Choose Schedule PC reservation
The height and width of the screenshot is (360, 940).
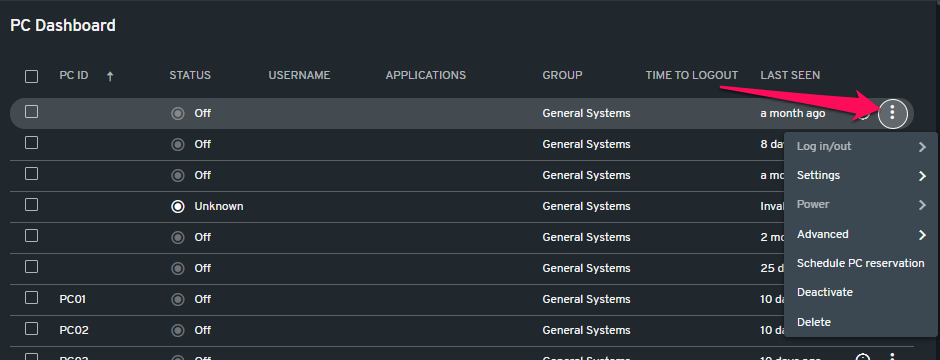(x=861, y=264)
